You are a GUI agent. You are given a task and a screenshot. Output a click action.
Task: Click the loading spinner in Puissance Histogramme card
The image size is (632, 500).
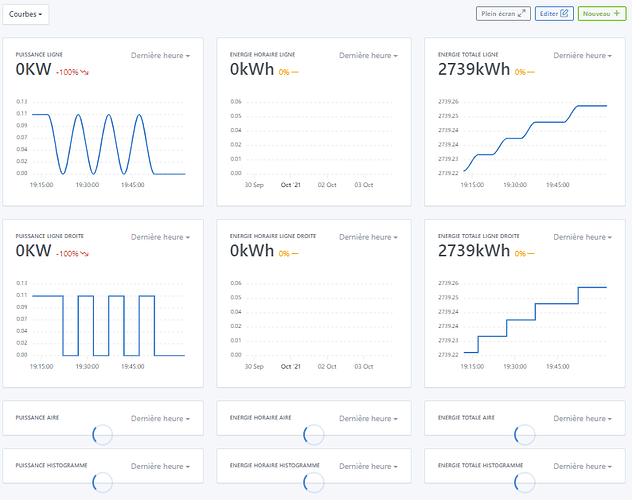(102, 482)
